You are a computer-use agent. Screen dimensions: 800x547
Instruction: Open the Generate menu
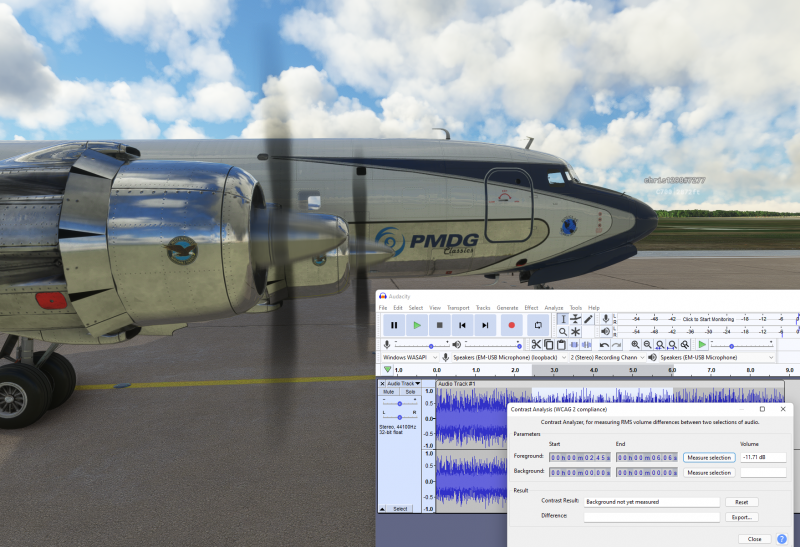point(507,308)
